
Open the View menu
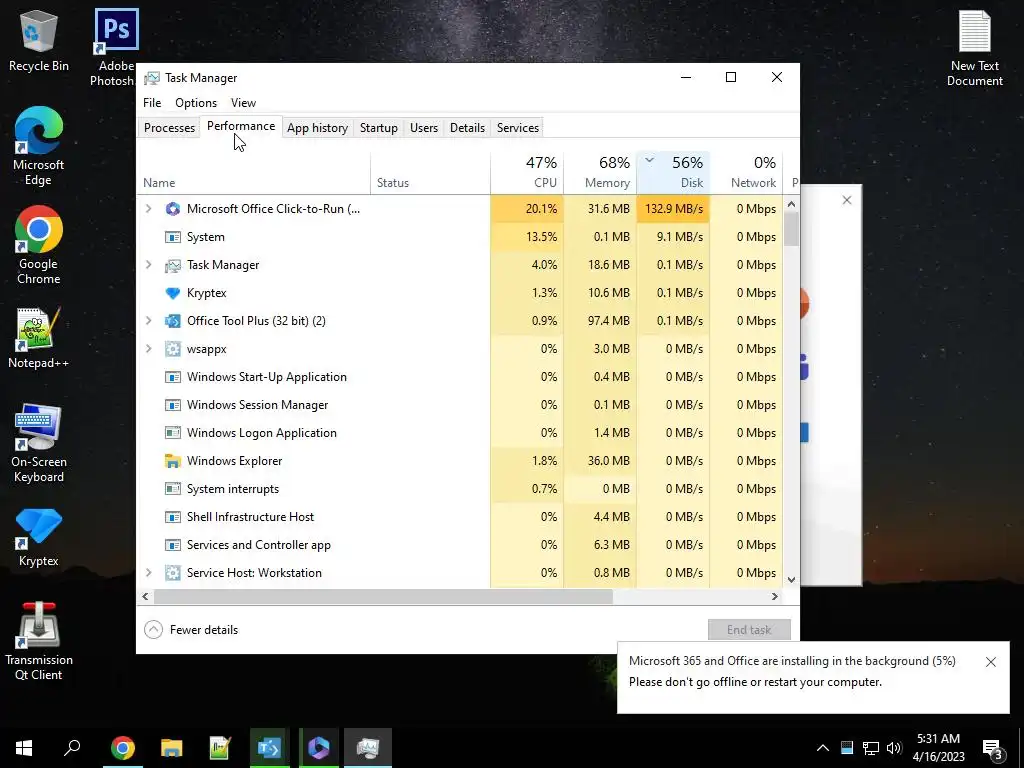click(243, 103)
